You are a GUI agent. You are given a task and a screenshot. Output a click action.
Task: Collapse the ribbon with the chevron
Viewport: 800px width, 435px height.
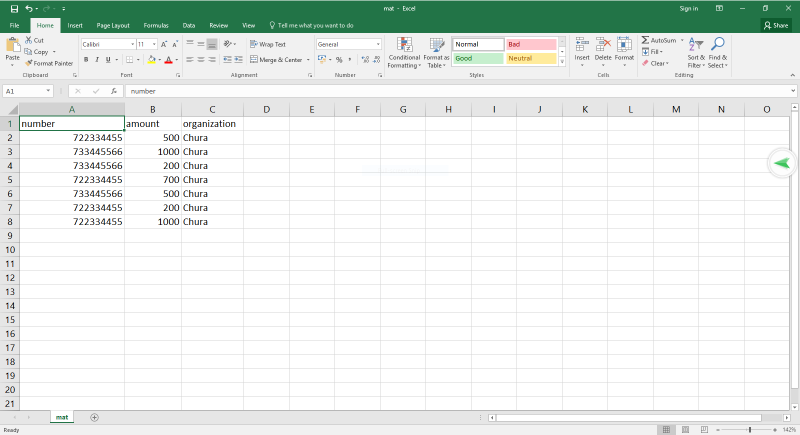[792, 75]
